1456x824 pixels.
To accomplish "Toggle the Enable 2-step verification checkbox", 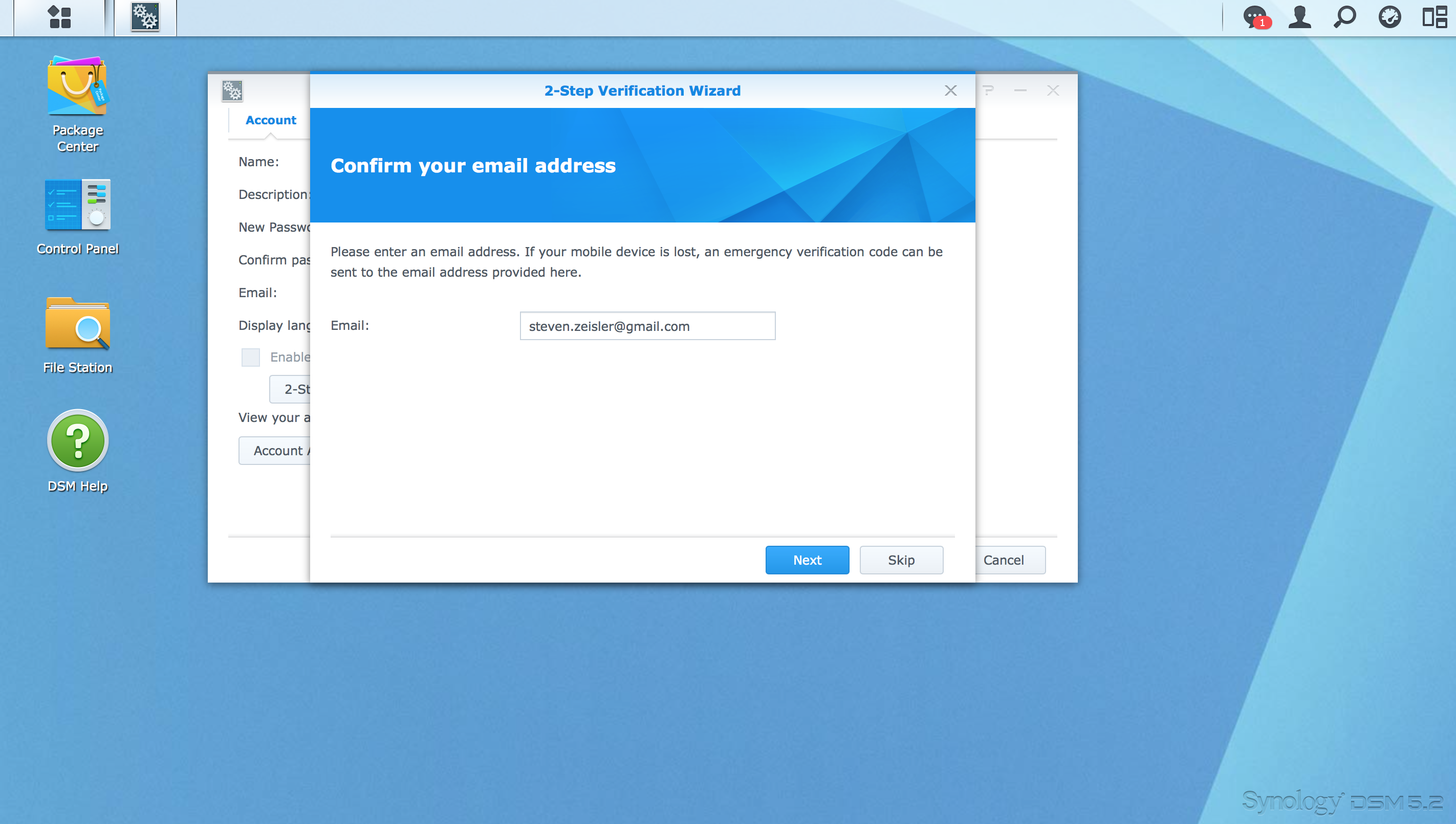I will click(250, 357).
